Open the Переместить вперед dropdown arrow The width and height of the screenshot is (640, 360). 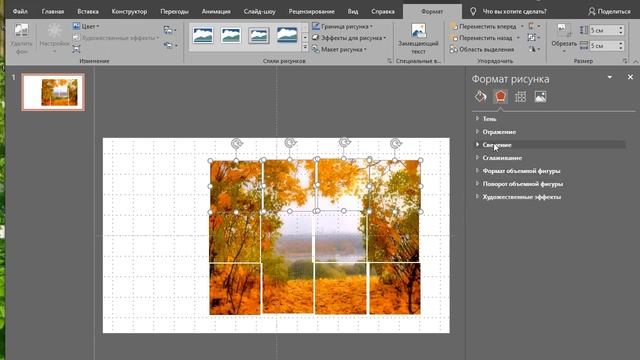[522, 27]
